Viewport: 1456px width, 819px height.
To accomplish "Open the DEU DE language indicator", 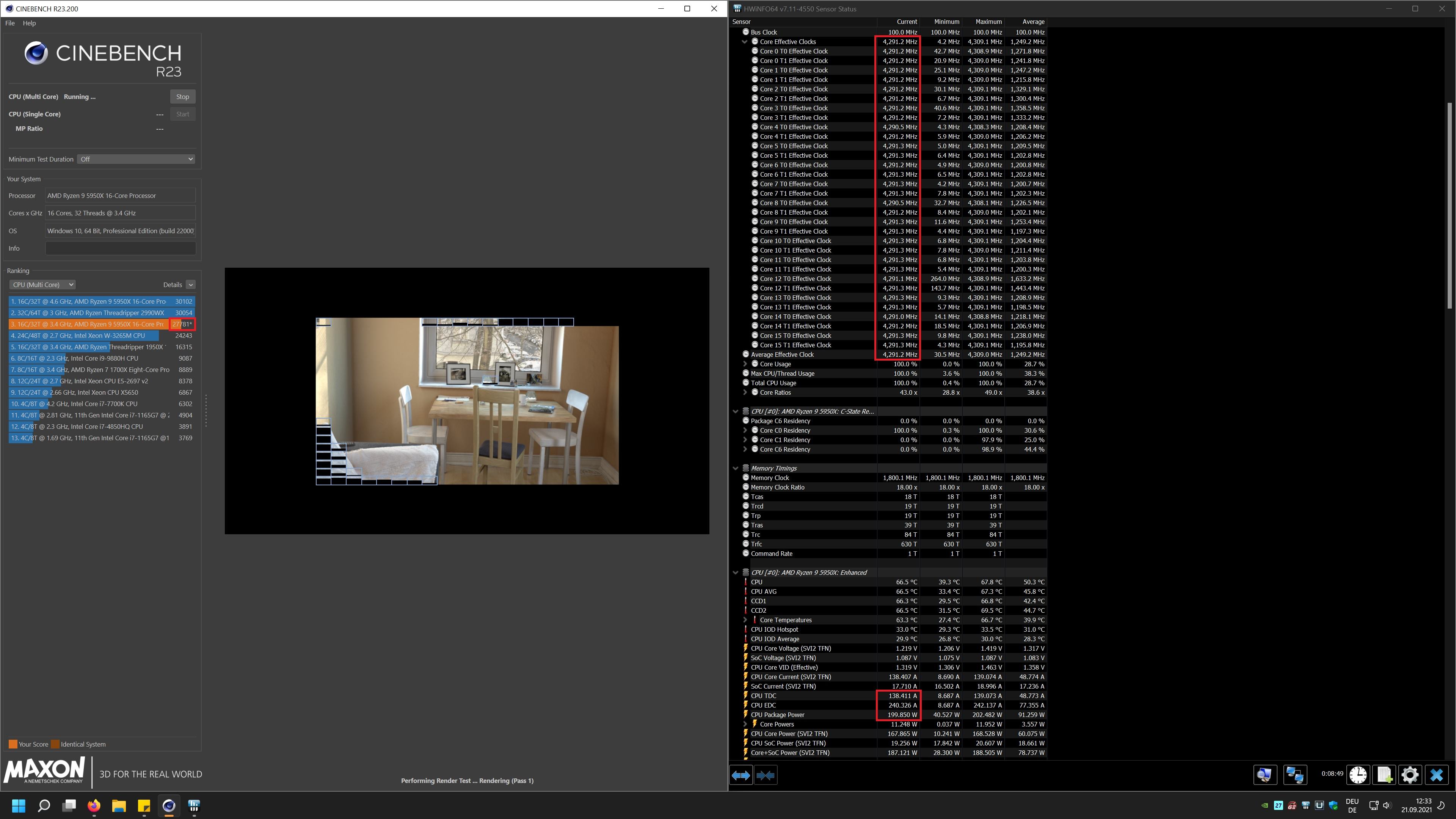I will click(x=1352, y=805).
